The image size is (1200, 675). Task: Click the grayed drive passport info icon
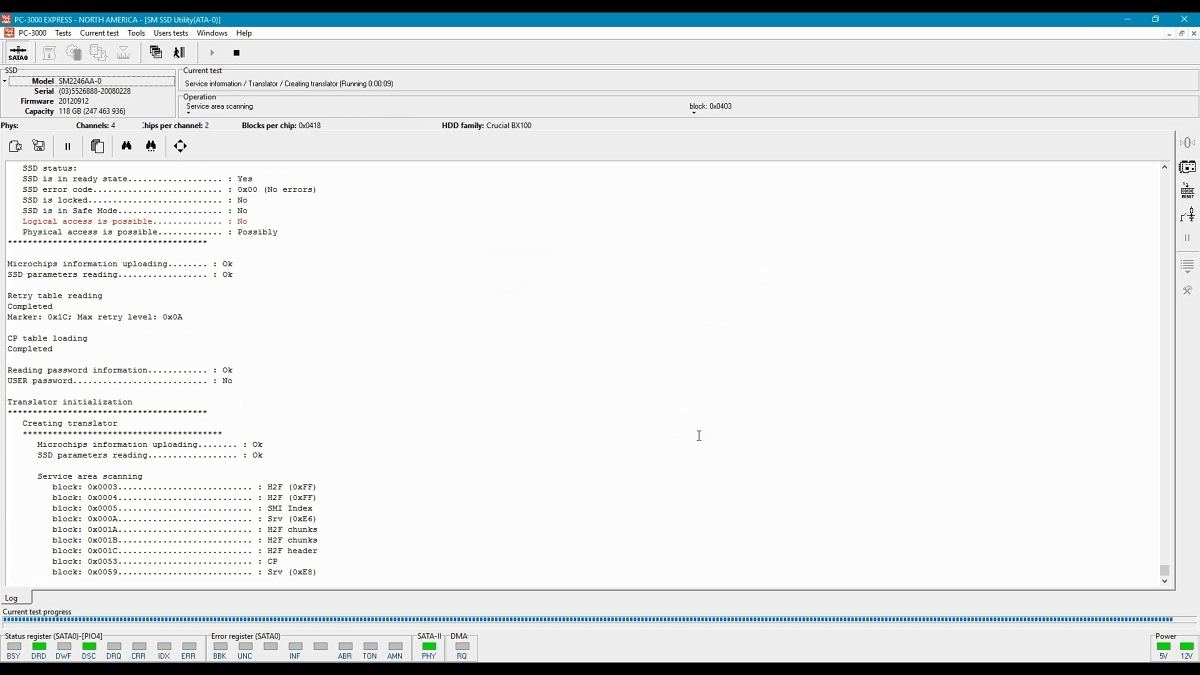tap(49, 52)
